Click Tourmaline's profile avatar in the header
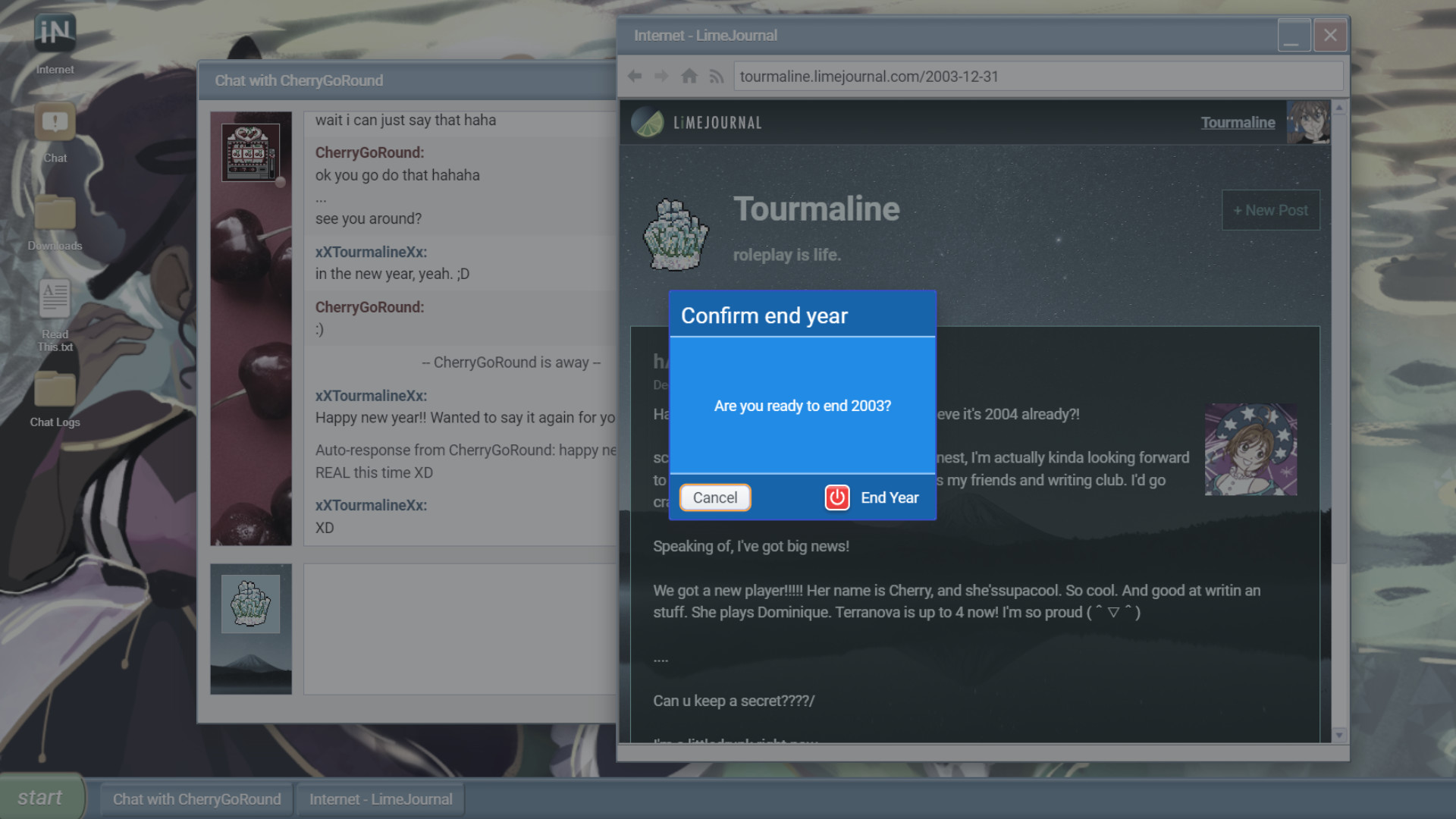This screenshot has width=1456, height=819. 1309,122
